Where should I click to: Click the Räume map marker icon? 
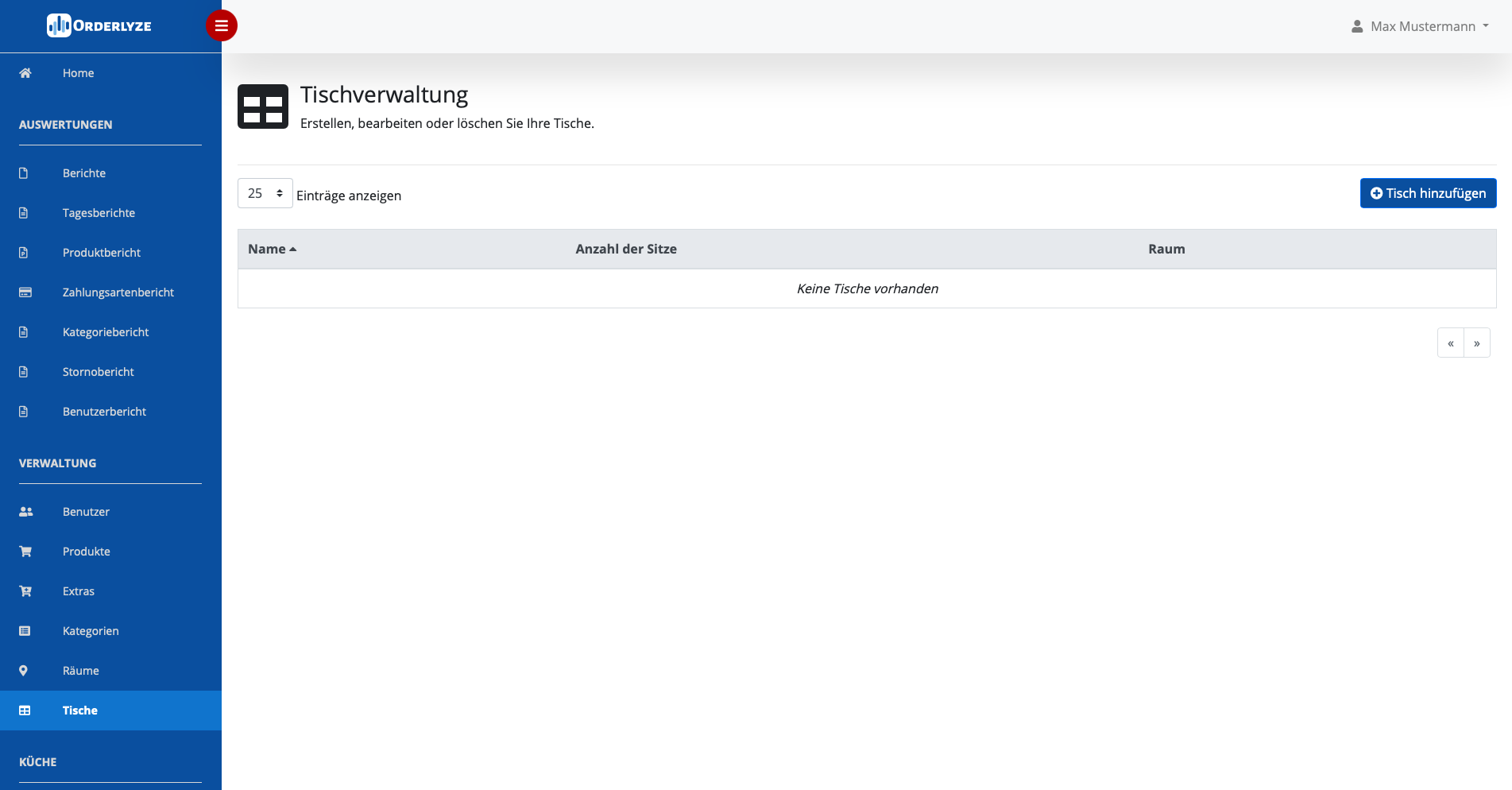pyautogui.click(x=23, y=671)
